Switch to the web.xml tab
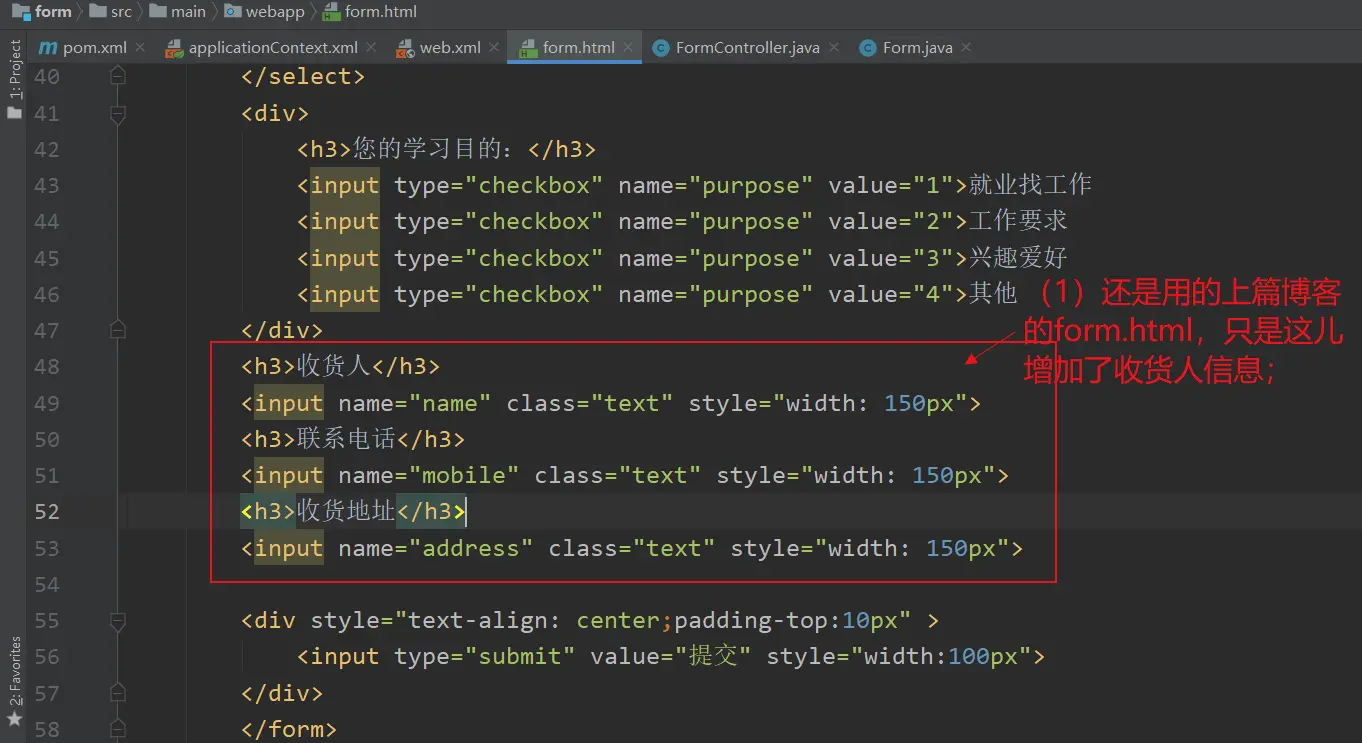Screen dimensions: 1362x743 [x=450, y=48]
